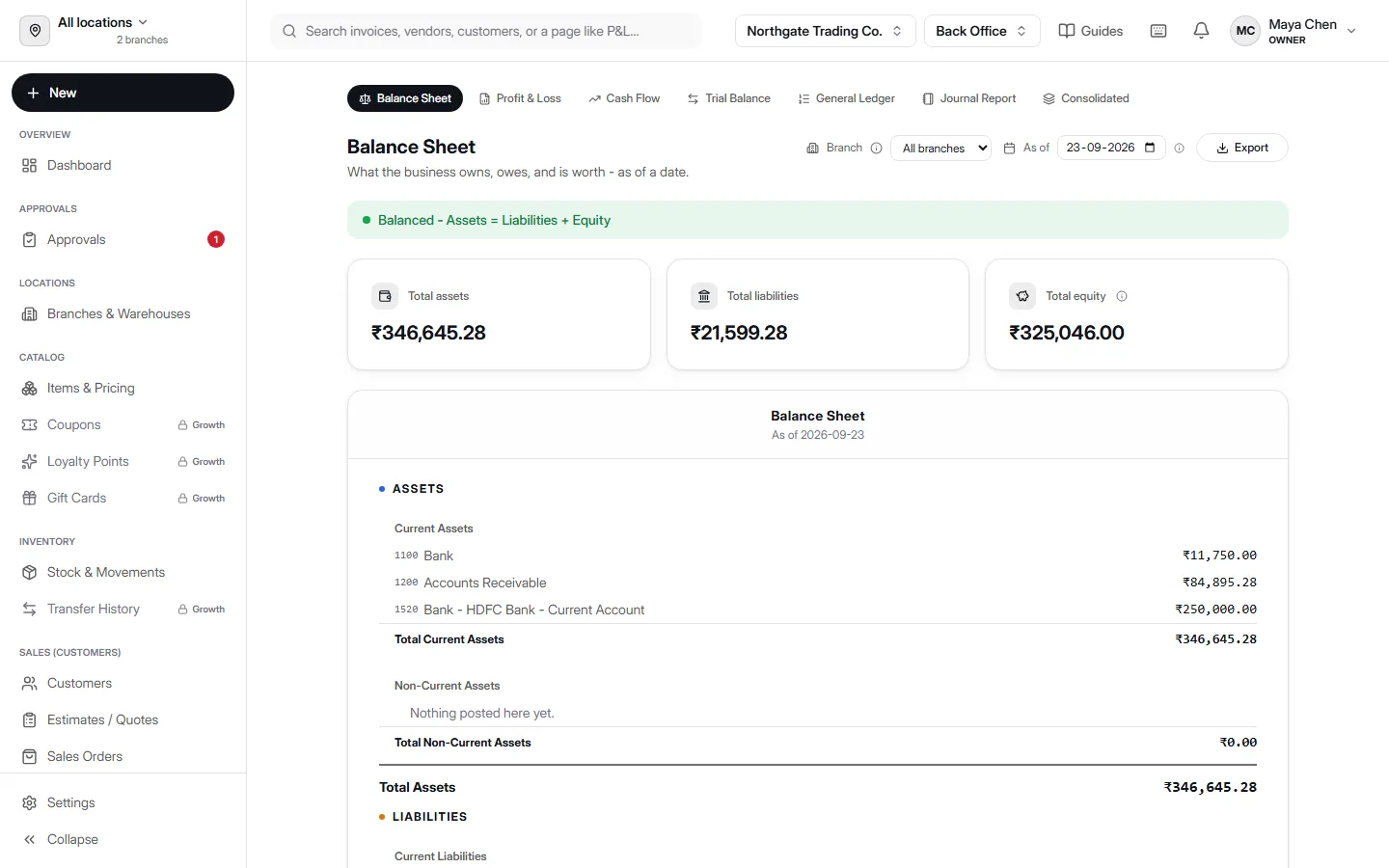Click the Total equity info icon

[1122, 296]
